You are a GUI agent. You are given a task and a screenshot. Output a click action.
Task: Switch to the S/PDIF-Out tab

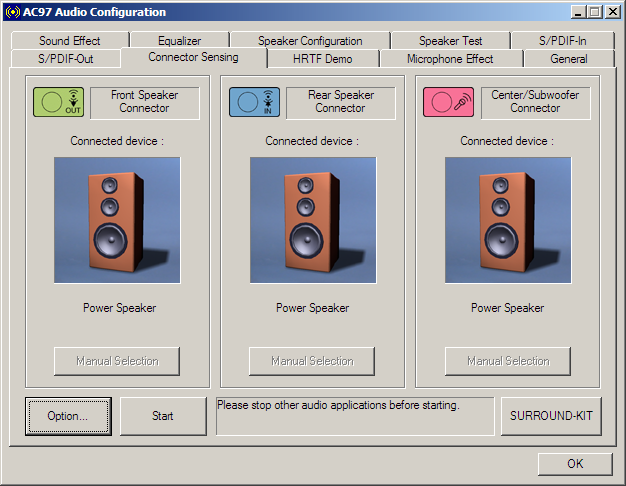66,59
